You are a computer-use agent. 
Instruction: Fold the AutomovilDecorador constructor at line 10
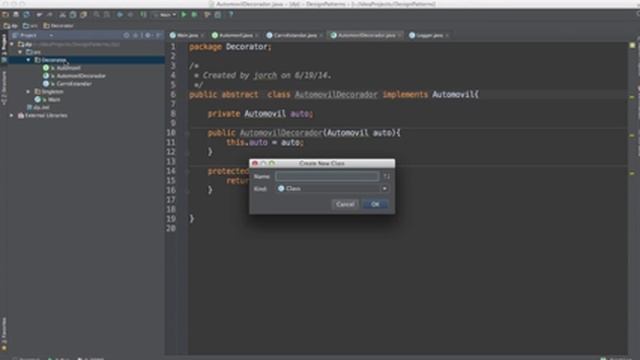click(x=187, y=133)
